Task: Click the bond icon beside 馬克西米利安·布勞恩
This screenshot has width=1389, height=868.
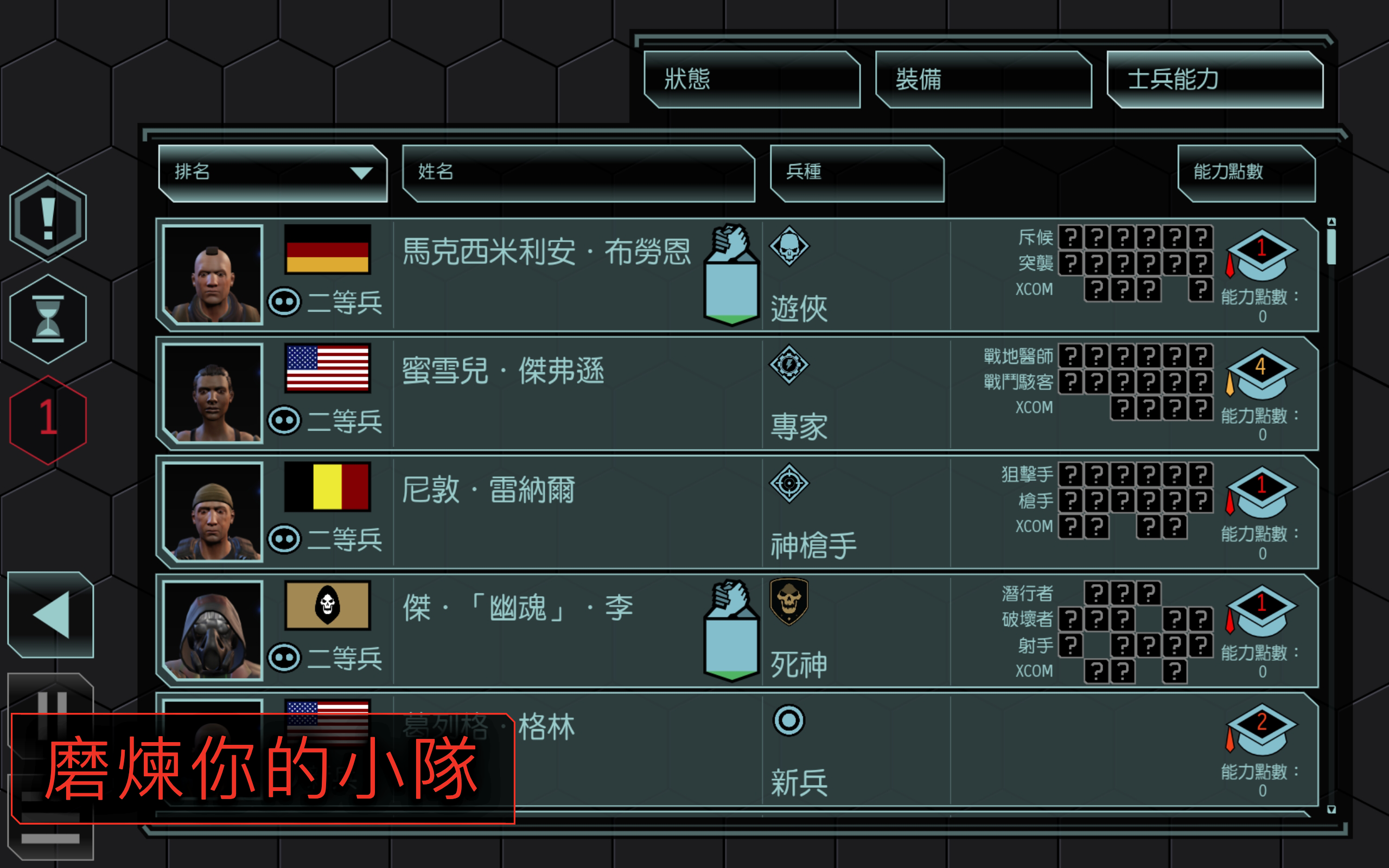Action: tap(731, 275)
